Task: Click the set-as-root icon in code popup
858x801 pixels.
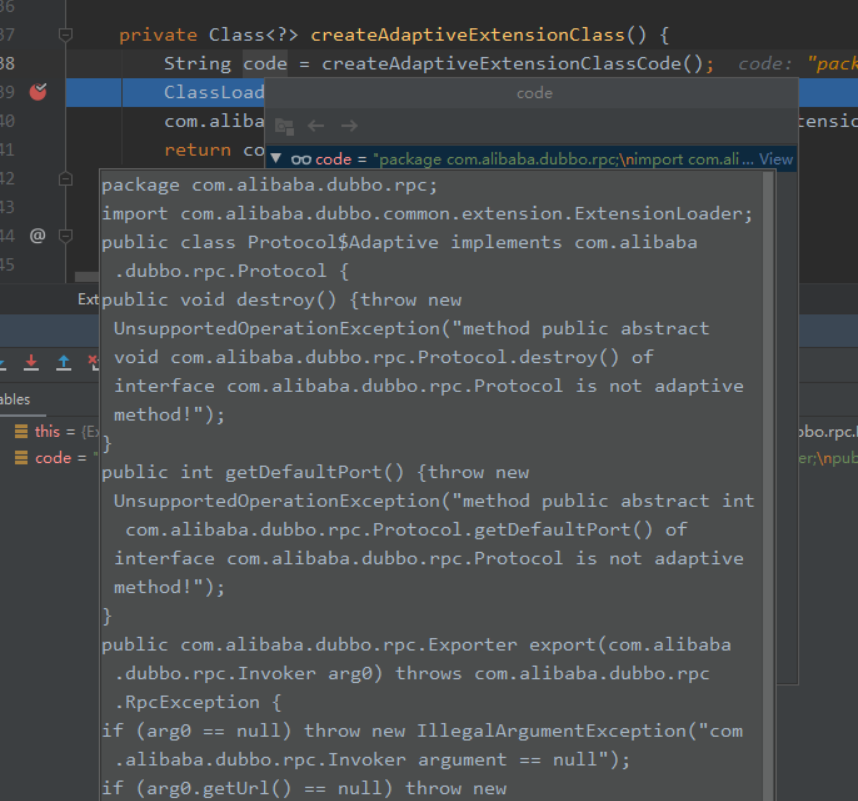Action: (x=284, y=126)
